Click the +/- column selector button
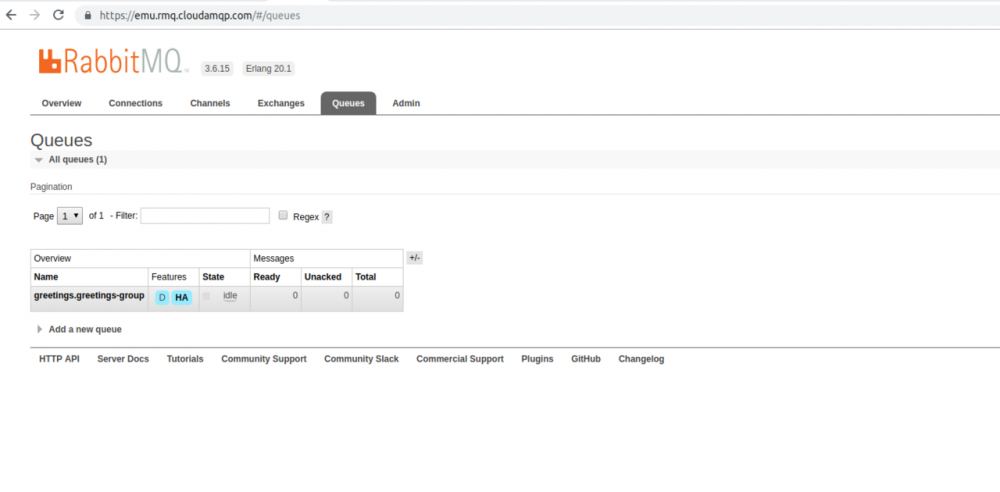Viewport: 1000px width, 492px height. (x=415, y=258)
